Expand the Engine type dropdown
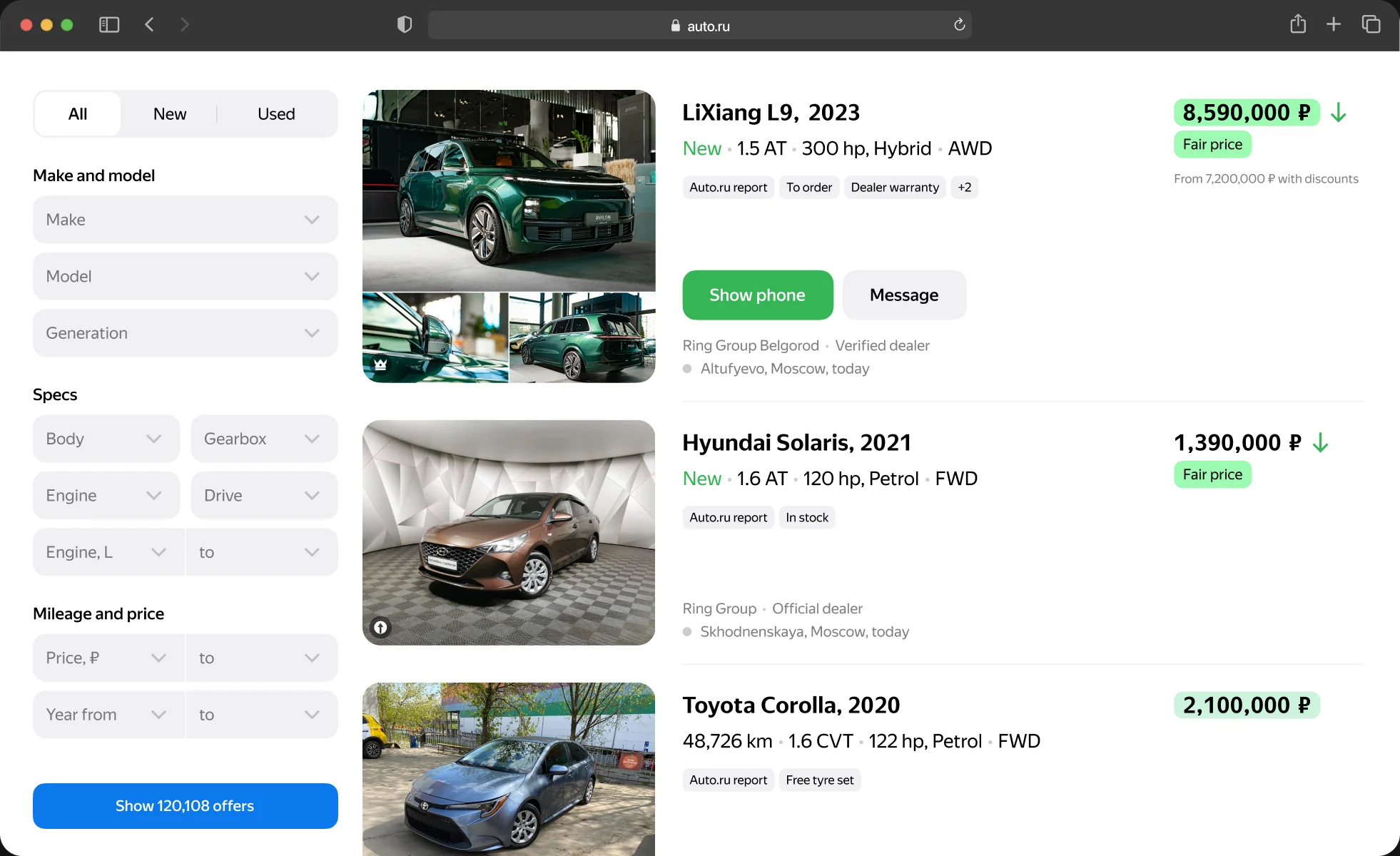 point(106,495)
